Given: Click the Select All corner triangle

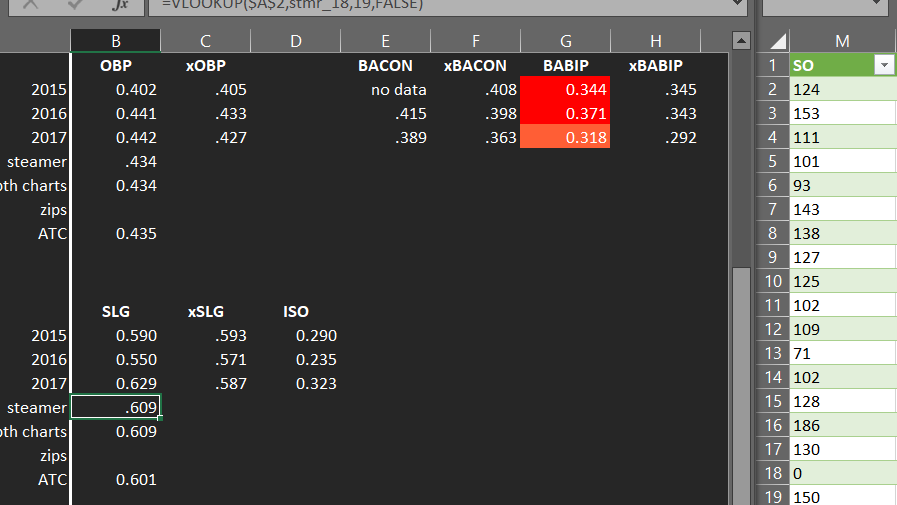Looking at the screenshot, I should click(777, 41).
